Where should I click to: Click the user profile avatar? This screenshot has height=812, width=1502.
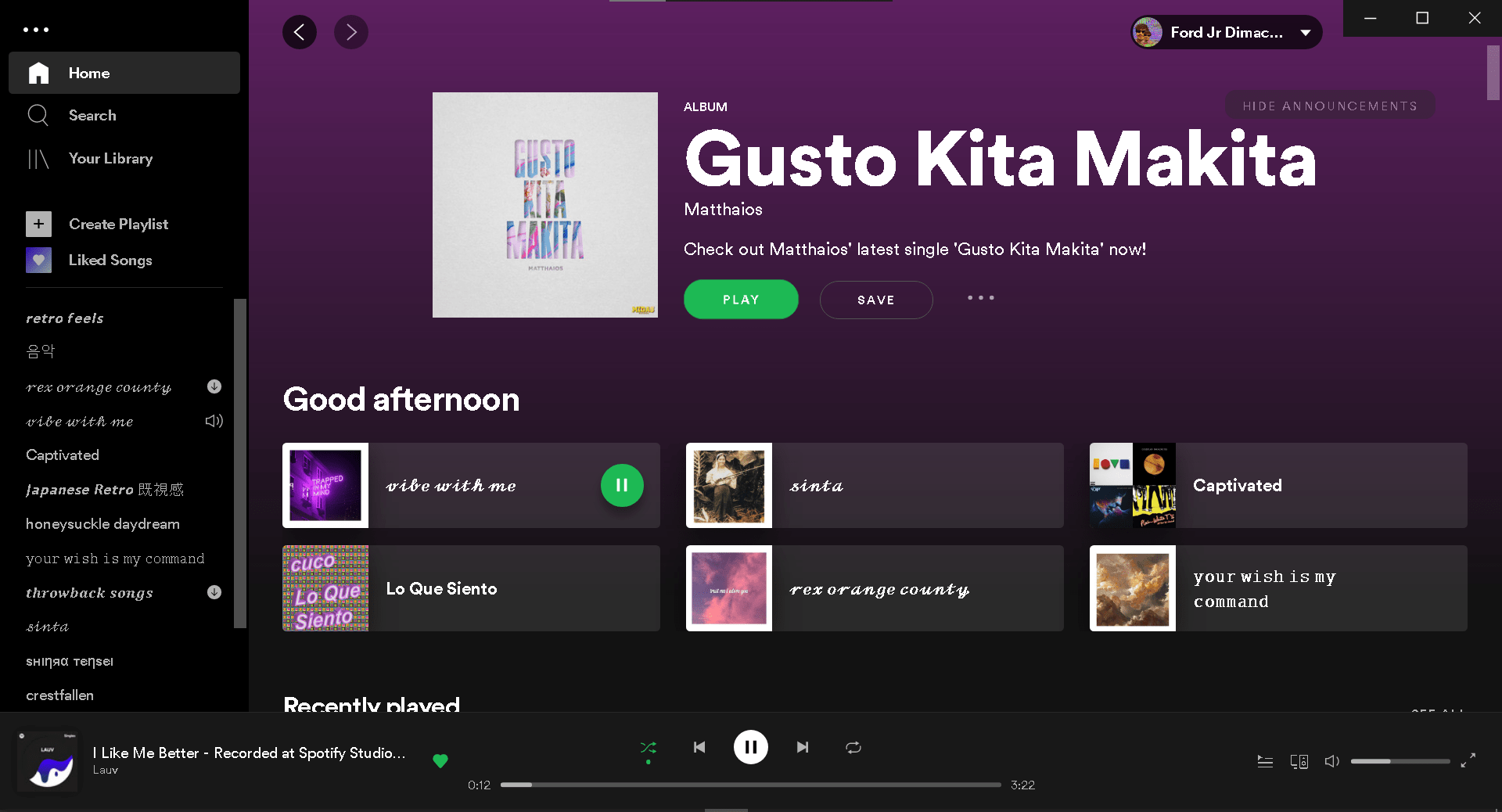pos(1148,32)
